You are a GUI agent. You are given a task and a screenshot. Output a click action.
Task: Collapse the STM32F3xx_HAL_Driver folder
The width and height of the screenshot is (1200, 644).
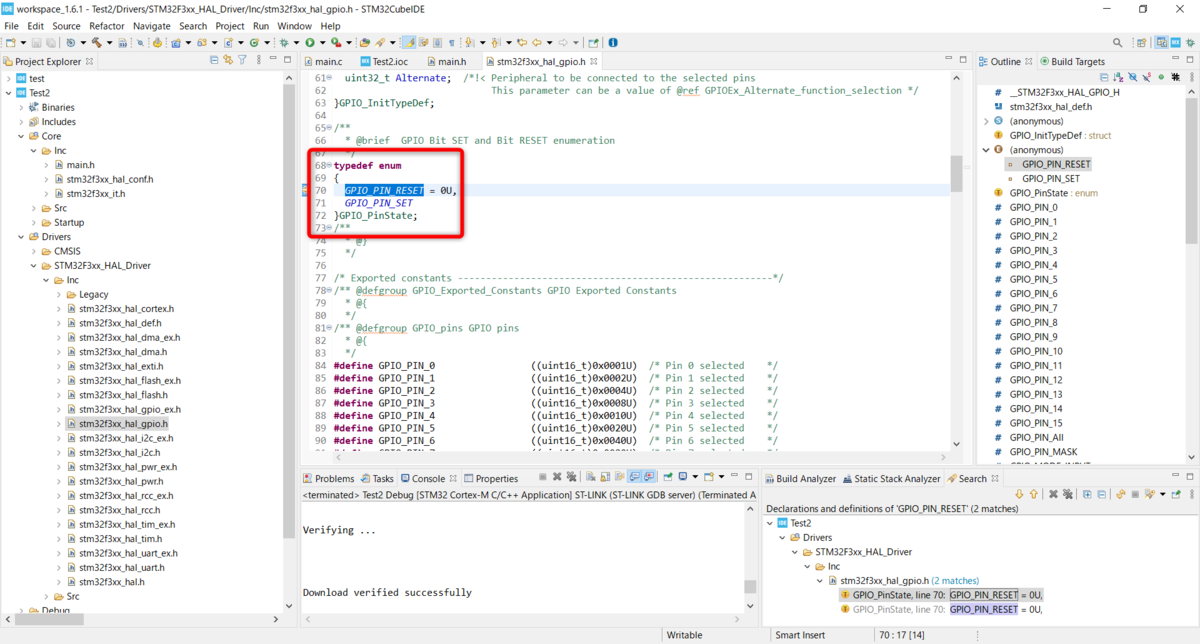[x=33, y=266]
